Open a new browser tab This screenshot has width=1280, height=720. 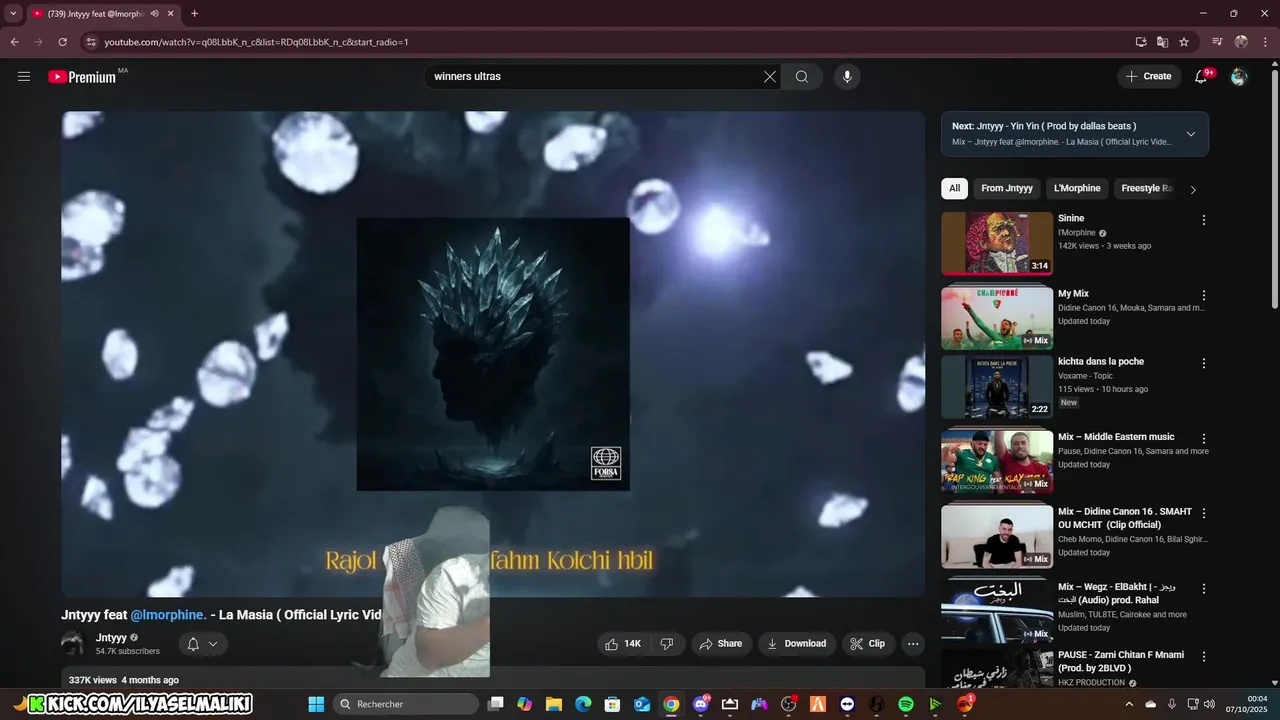coord(194,14)
